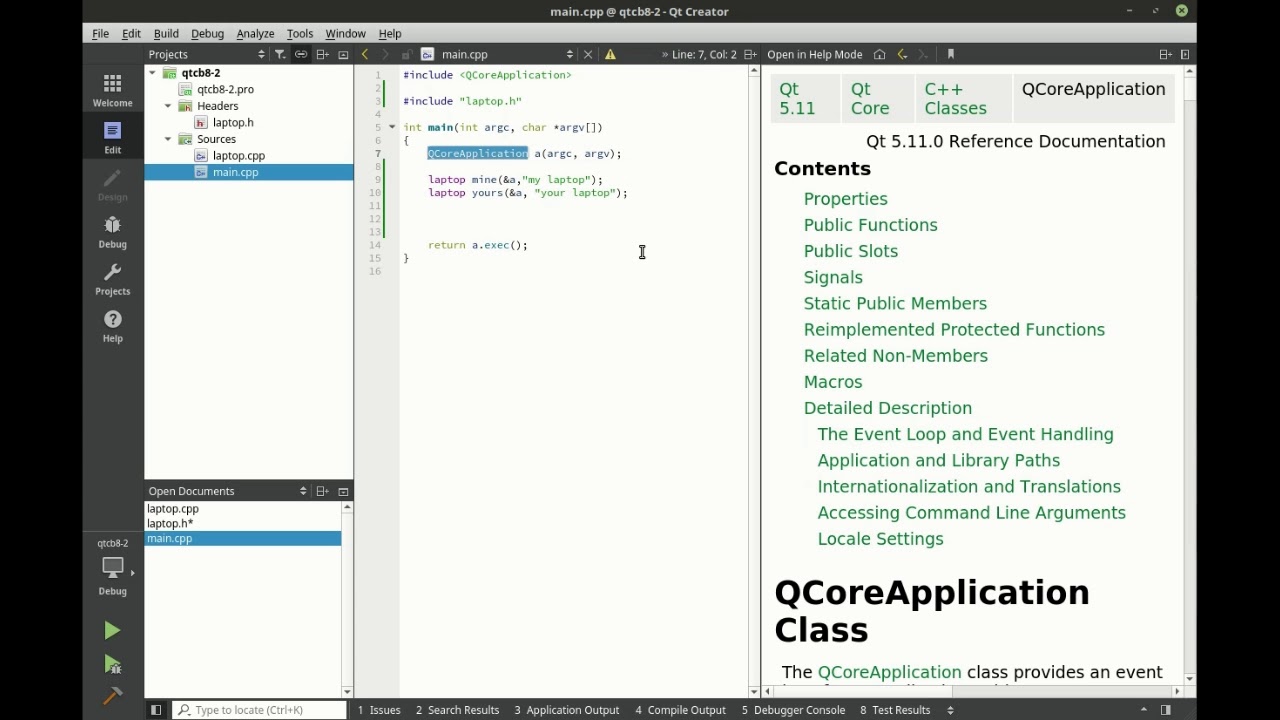
Task: Split the editor view
Action: [x=750, y=54]
